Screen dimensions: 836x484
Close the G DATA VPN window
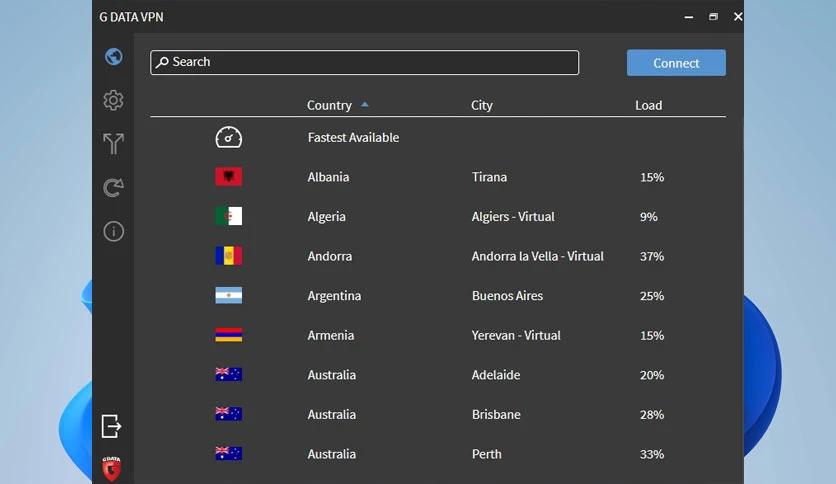(x=738, y=17)
